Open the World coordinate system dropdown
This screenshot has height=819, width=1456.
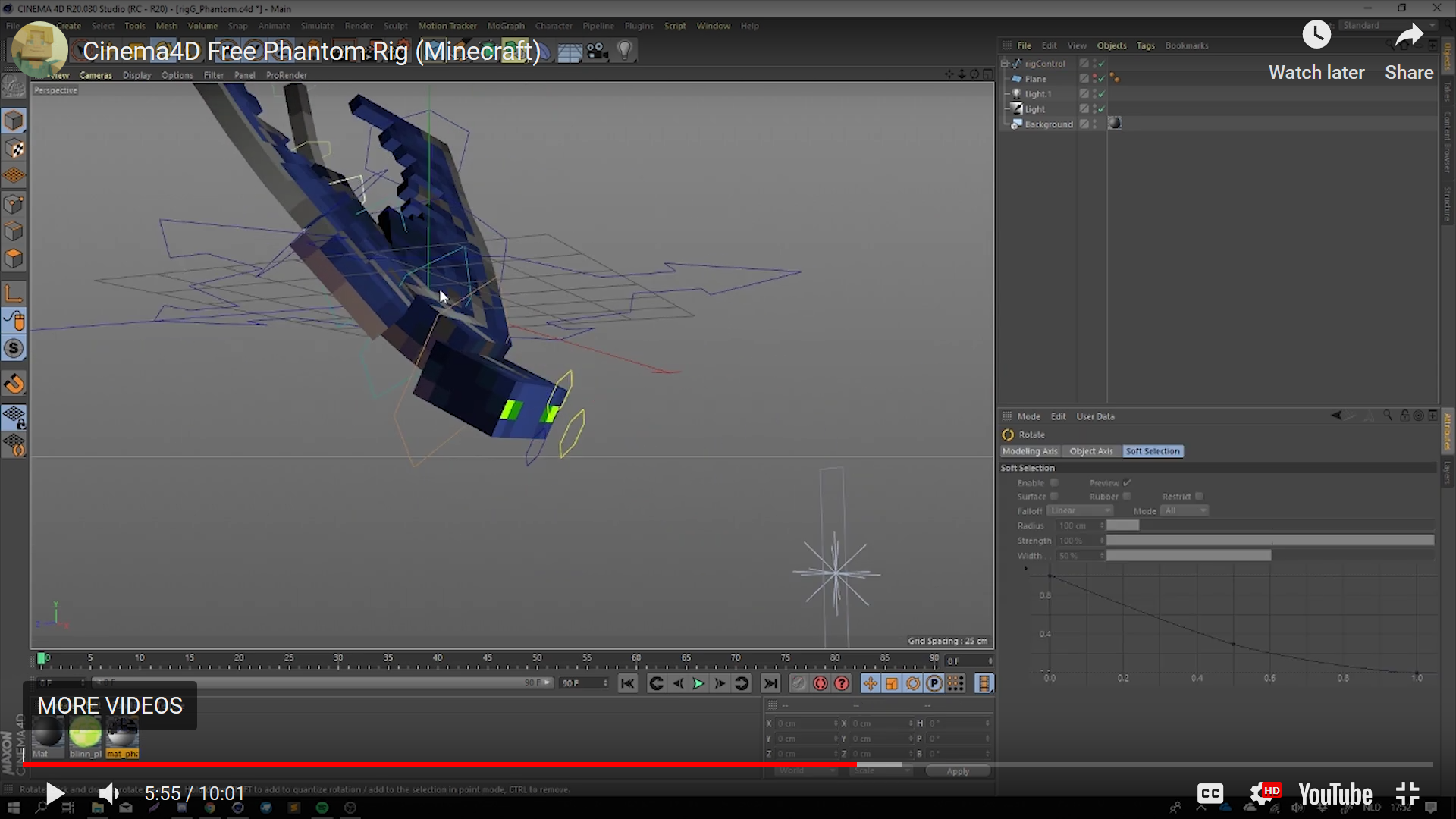pos(806,771)
